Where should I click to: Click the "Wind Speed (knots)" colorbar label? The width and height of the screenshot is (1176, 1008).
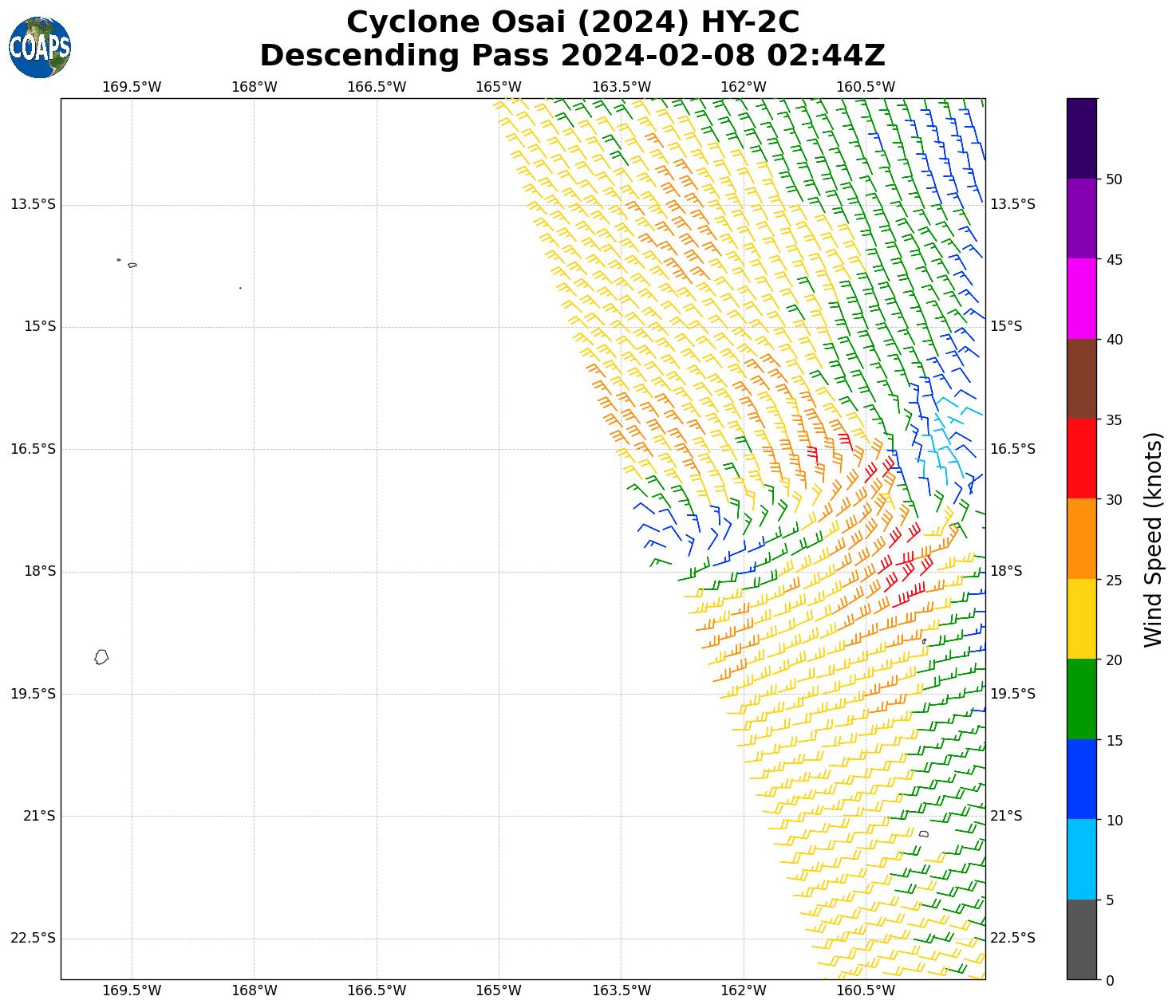(x=1153, y=539)
